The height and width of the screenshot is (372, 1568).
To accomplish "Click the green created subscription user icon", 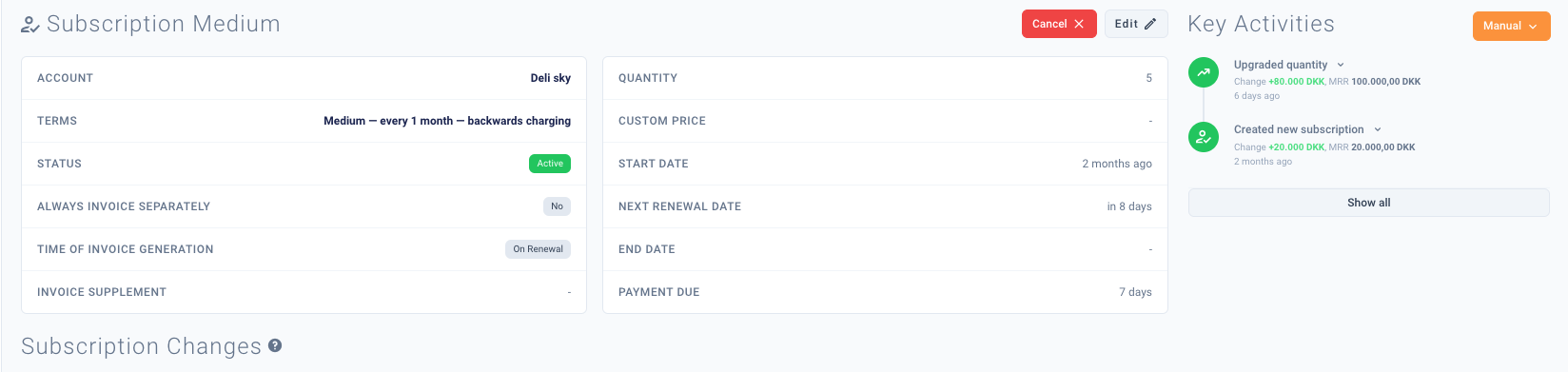I will pos(1204,137).
